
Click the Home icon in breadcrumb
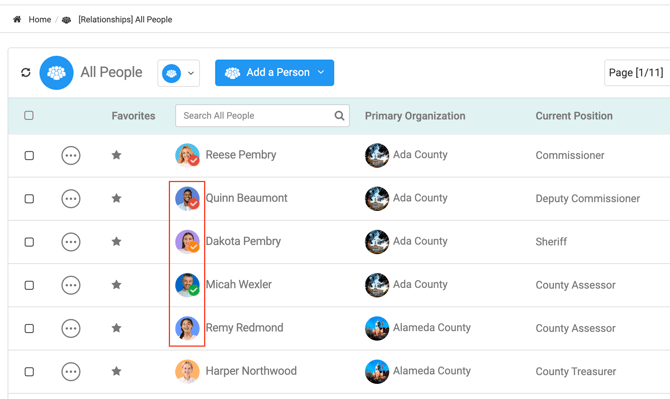[x=17, y=19]
